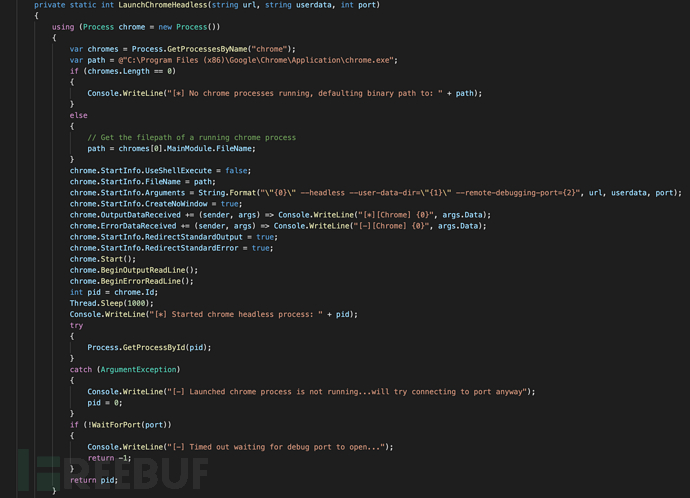
Task: Click the 'Launched chrome process is not running' message
Action: tap(347, 392)
